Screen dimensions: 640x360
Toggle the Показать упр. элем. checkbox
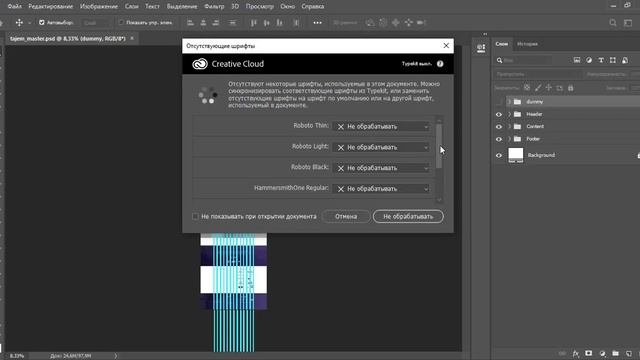point(121,23)
